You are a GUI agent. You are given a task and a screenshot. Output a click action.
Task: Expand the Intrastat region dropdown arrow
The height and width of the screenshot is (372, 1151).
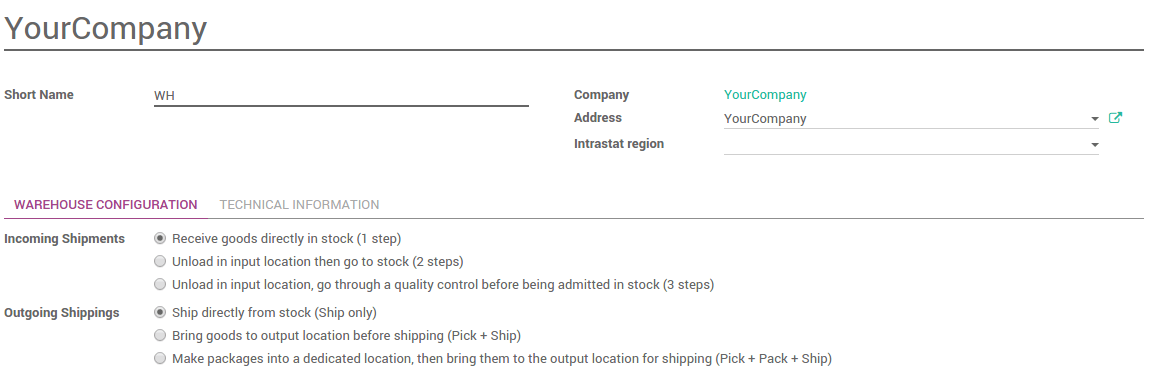(1094, 145)
